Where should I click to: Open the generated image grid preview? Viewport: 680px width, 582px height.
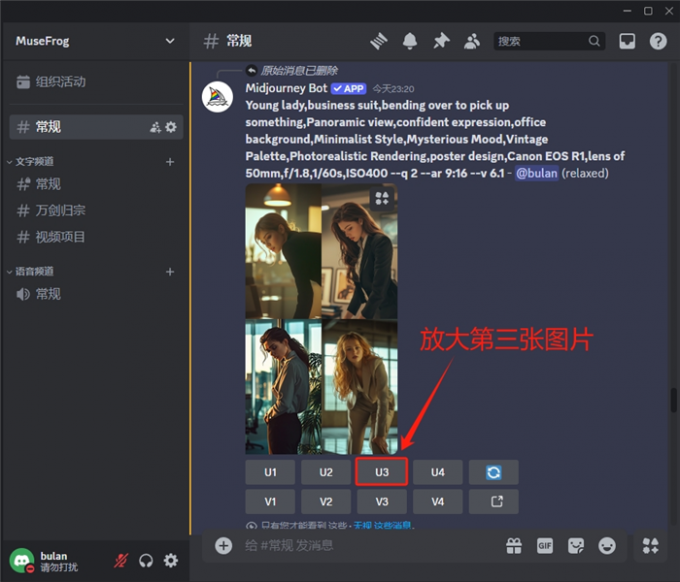(x=321, y=319)
